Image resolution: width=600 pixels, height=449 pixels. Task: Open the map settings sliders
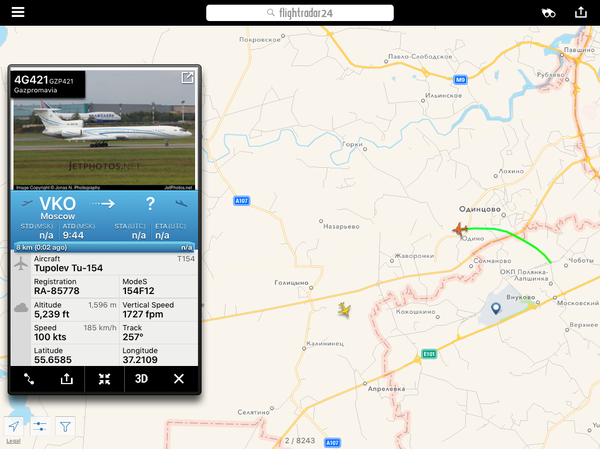(40, 426)
